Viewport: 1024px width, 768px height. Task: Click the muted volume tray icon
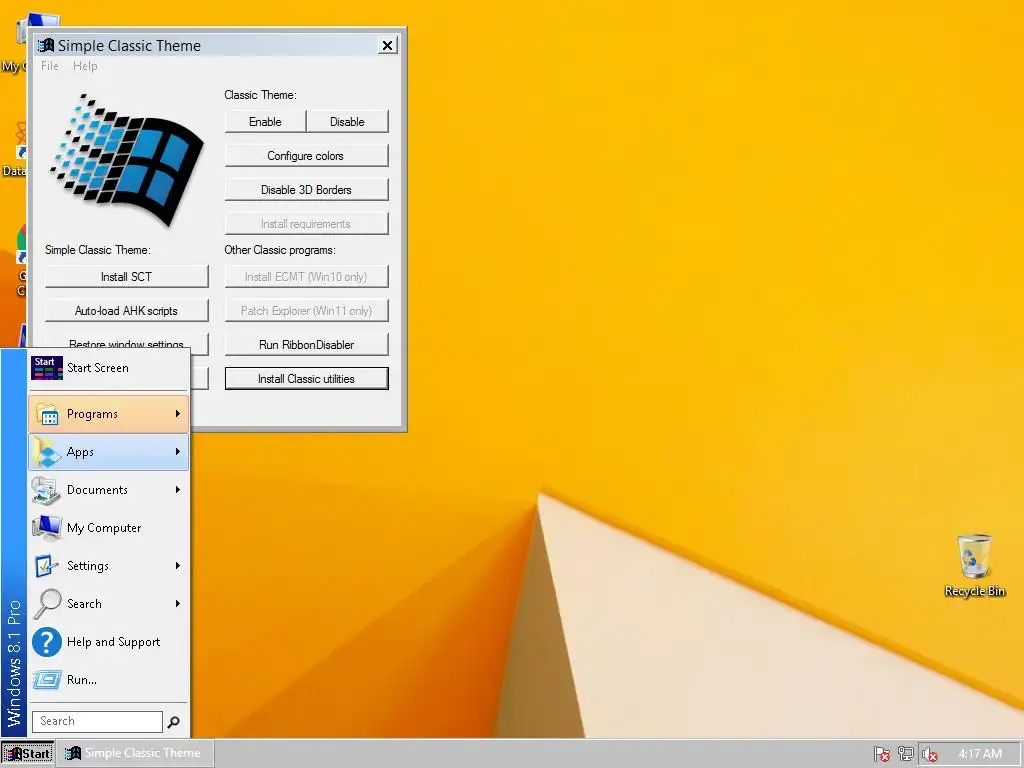(x=929, y=754)
